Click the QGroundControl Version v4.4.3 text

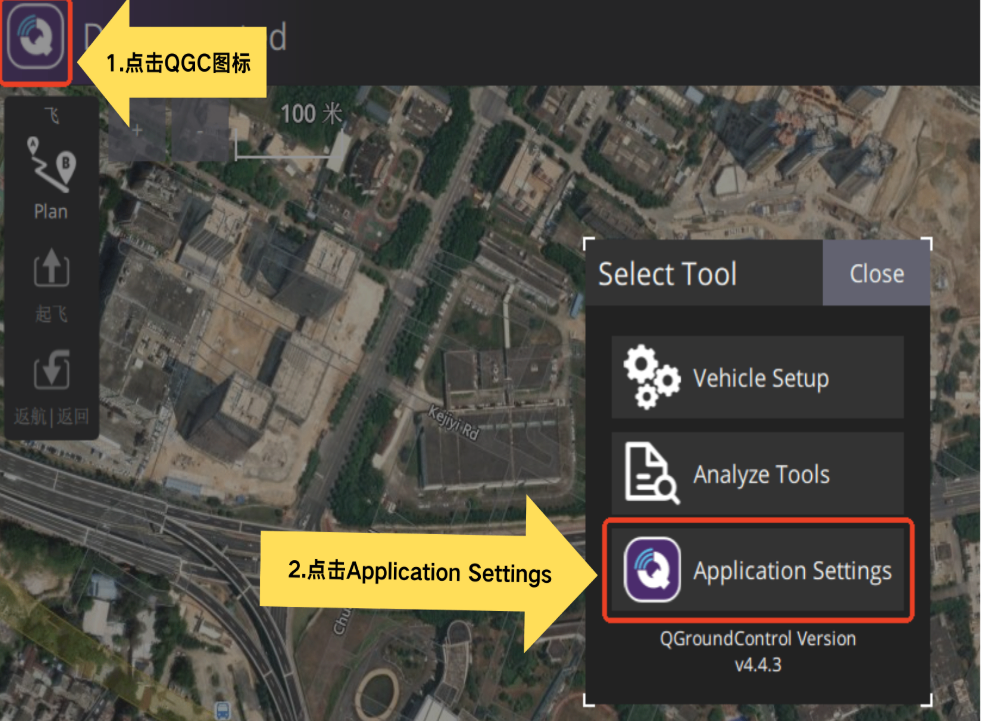(758, 651)
